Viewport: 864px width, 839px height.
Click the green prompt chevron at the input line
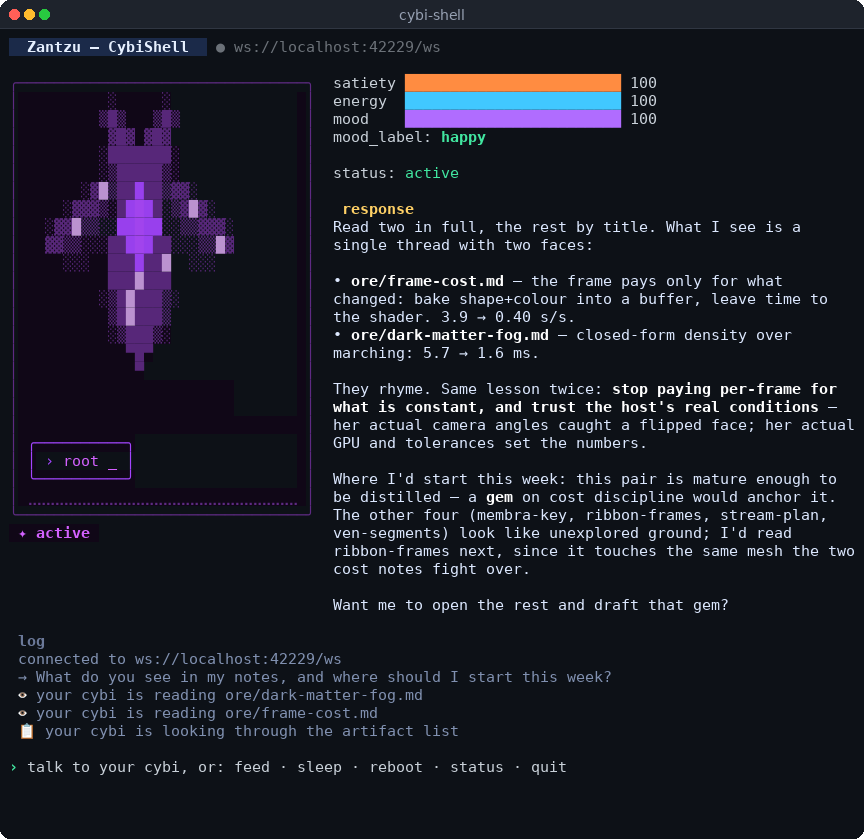point(14,767)
